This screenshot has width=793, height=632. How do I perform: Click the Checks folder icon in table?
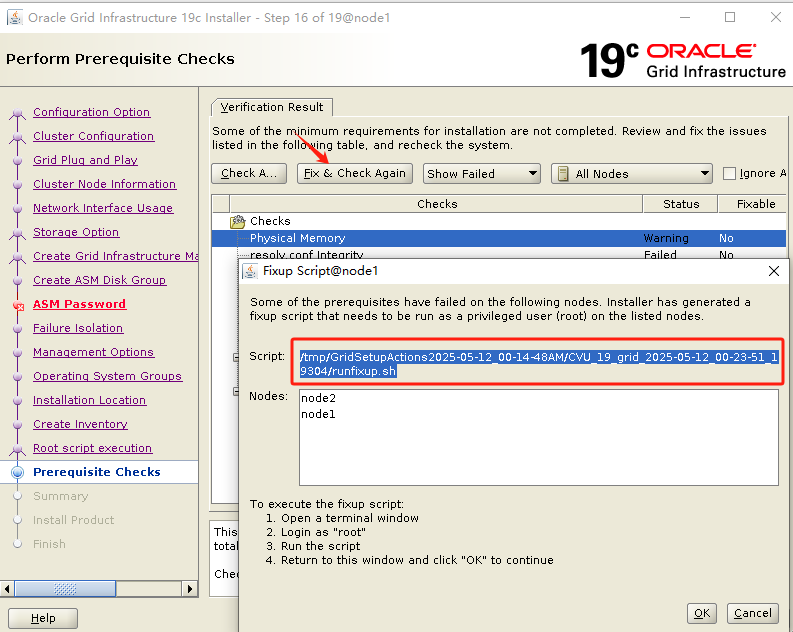237,221
